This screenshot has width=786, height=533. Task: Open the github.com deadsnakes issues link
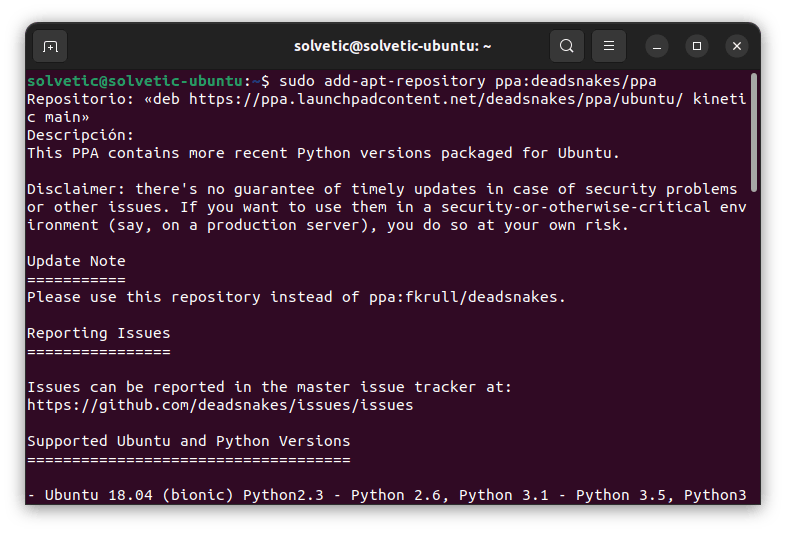pos(220,405)
